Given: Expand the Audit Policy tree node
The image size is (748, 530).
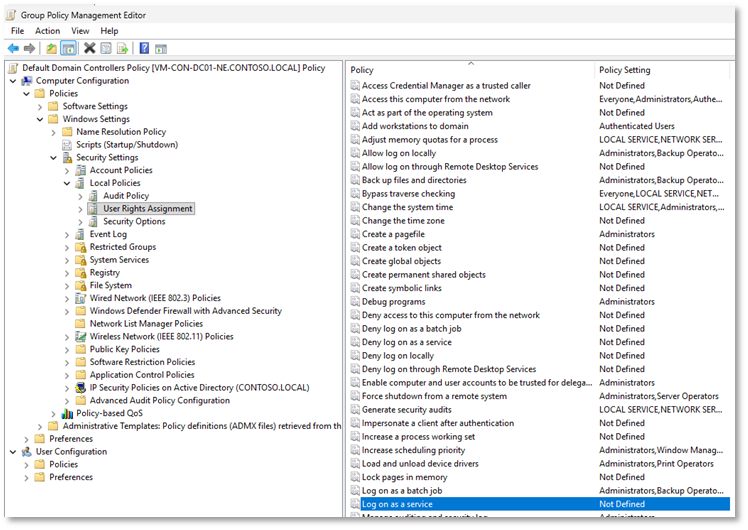Looking at the screenshot, I should coord(81,196).
